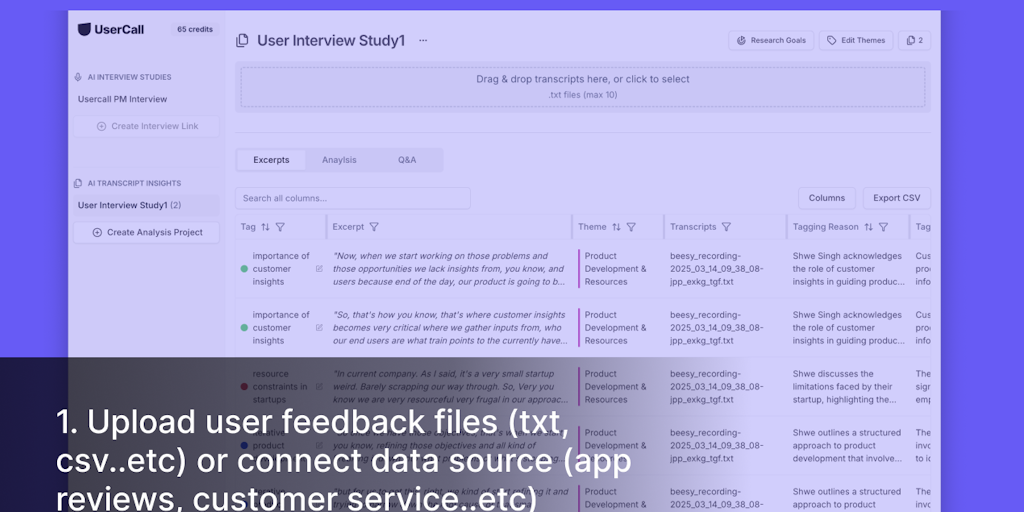Select Usercall PM Interview study
This screenshot has height=512, width=1024.
pos(122,99)
